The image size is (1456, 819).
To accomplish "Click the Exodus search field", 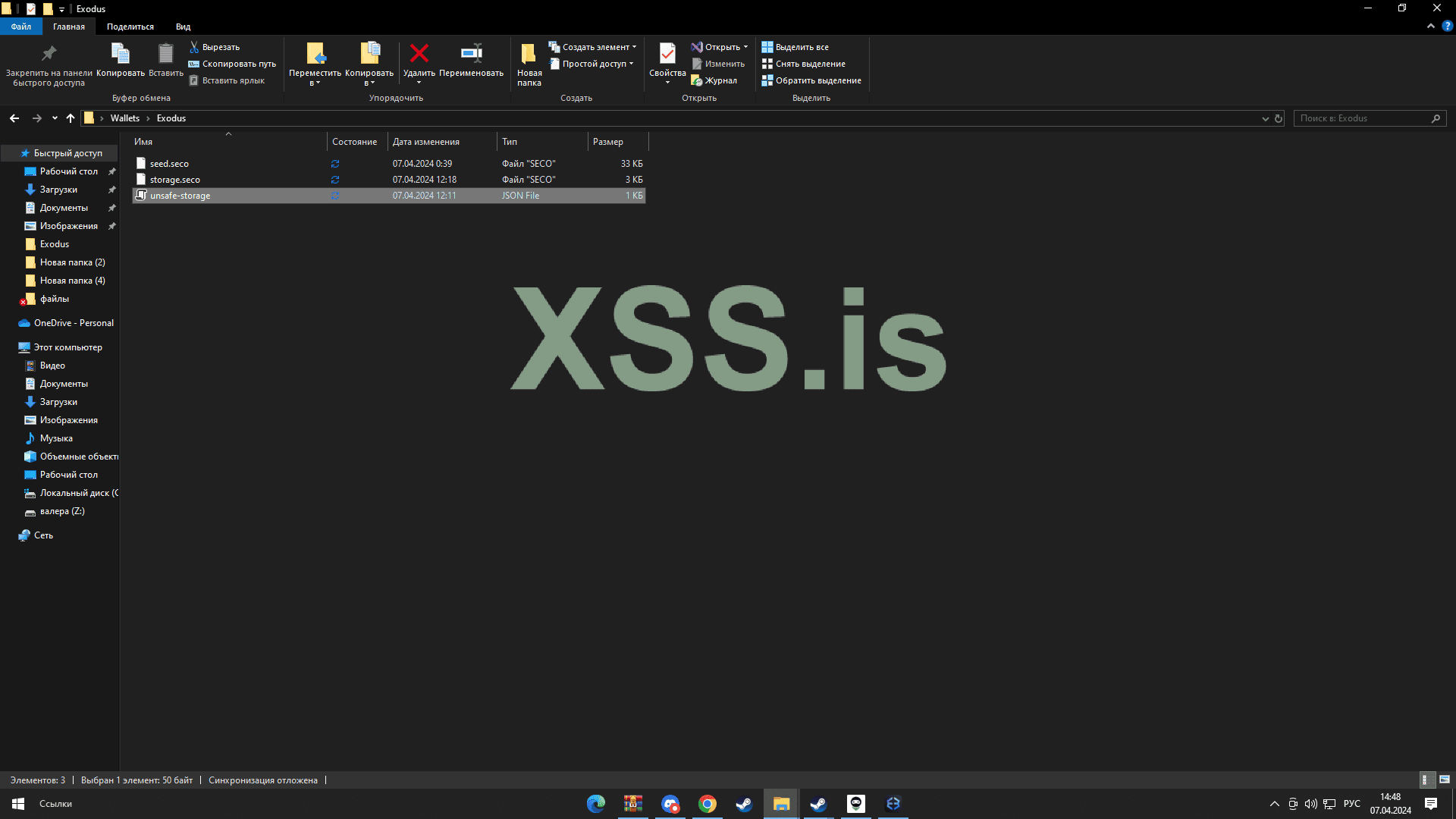I will point(1362,118).
